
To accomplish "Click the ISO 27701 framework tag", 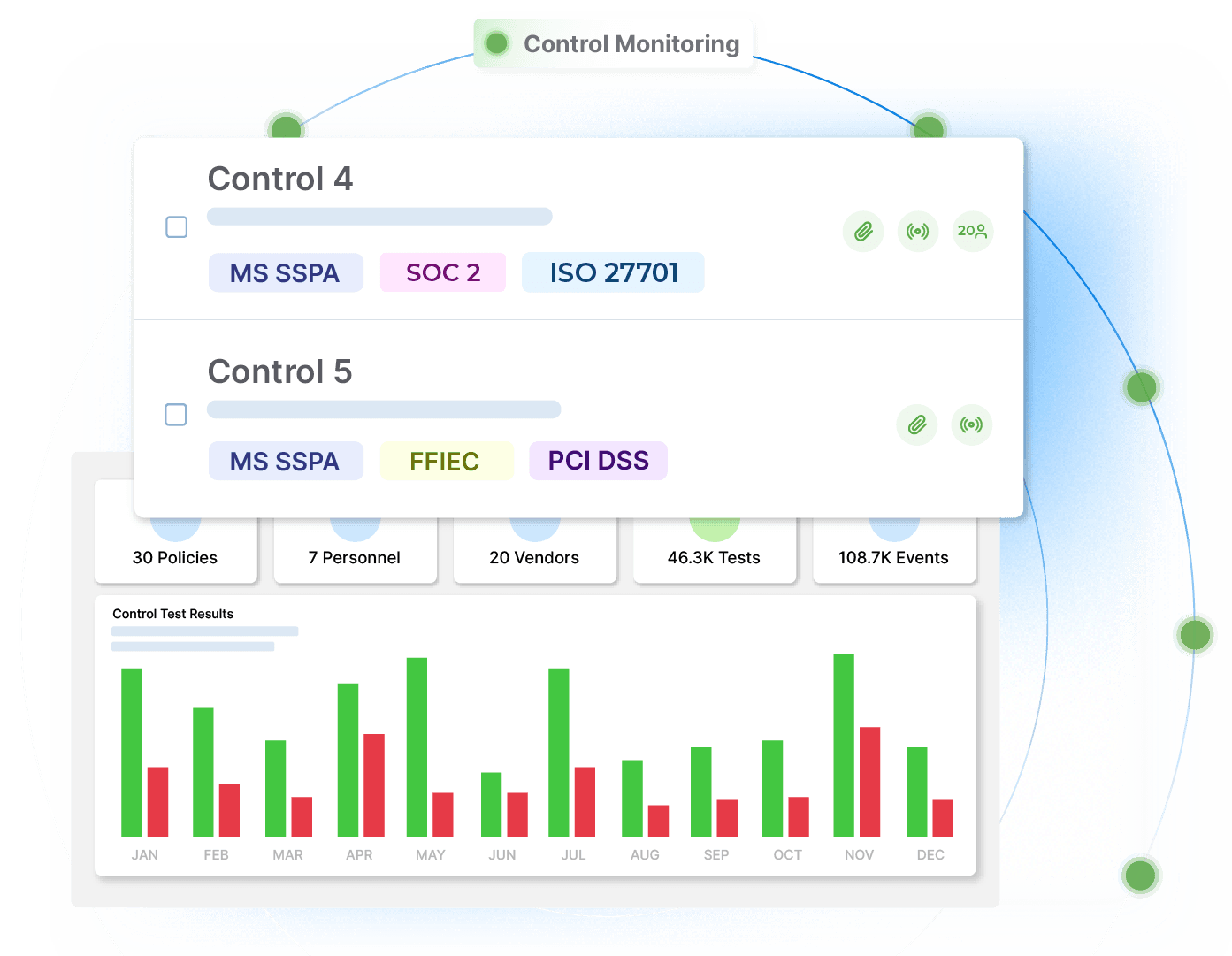I will coord(613,272).
